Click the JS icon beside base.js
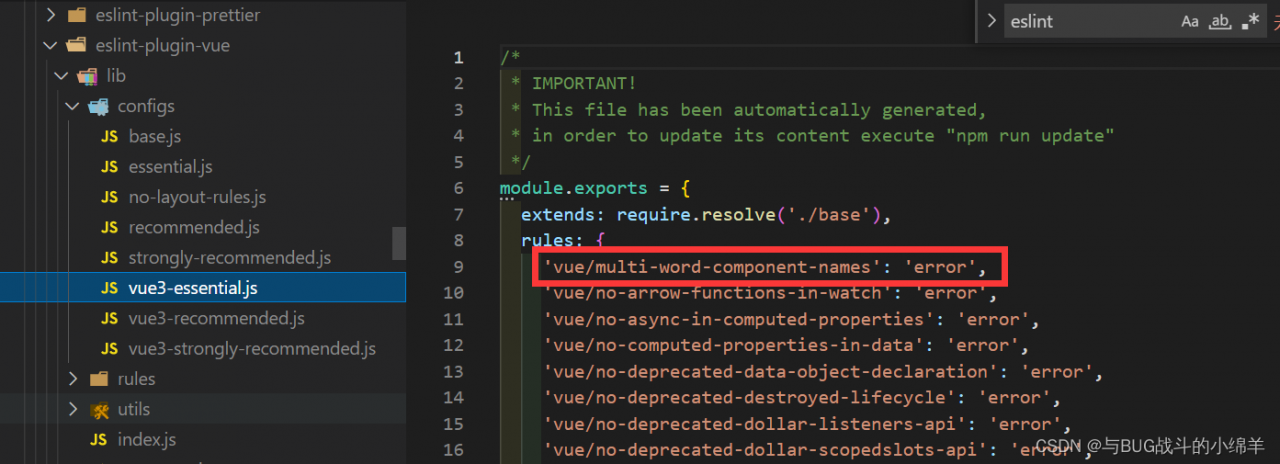 (x=109, y=137)
